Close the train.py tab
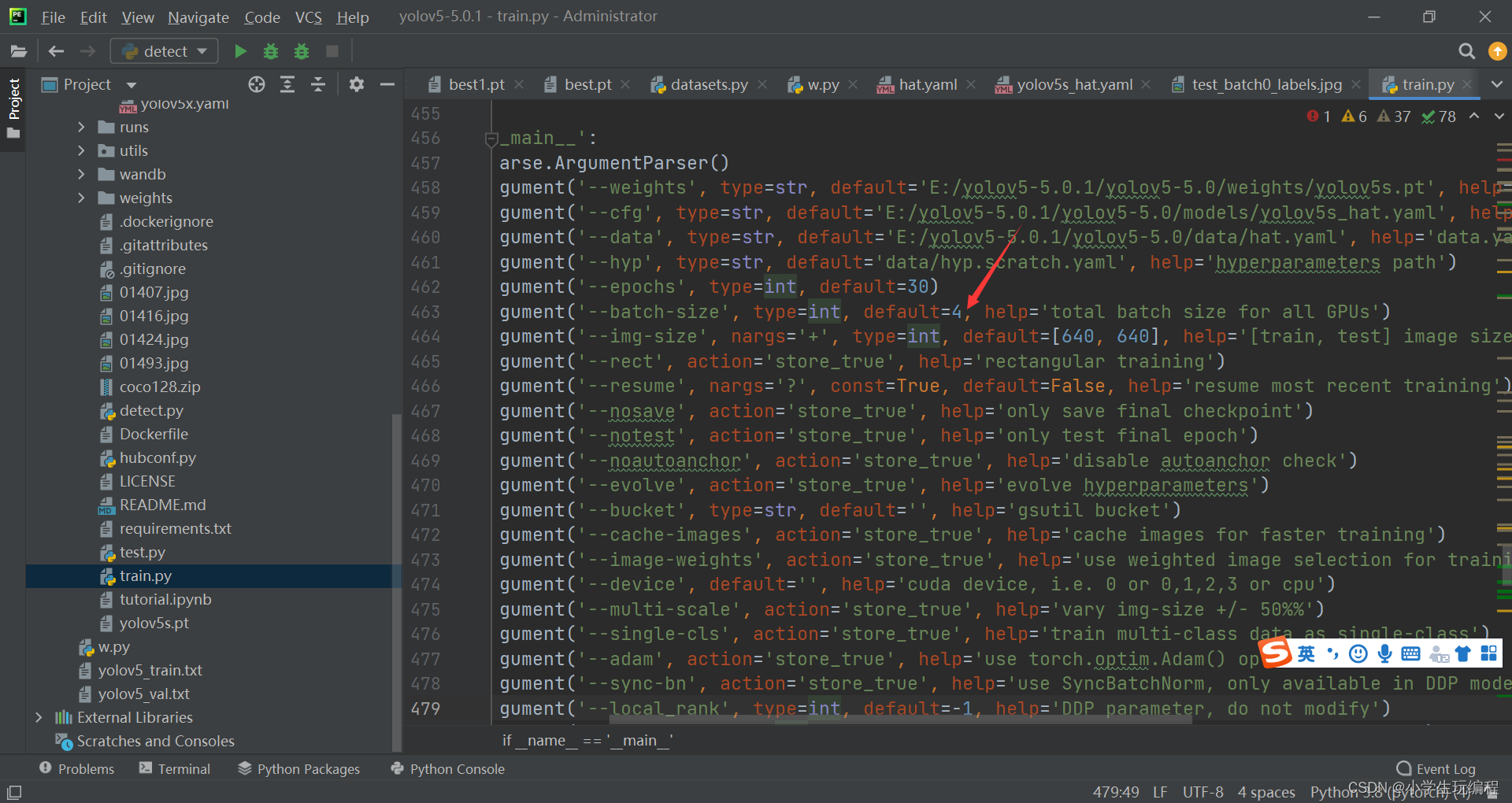This screenshot has height=803, width=1512. point(1467,84)
